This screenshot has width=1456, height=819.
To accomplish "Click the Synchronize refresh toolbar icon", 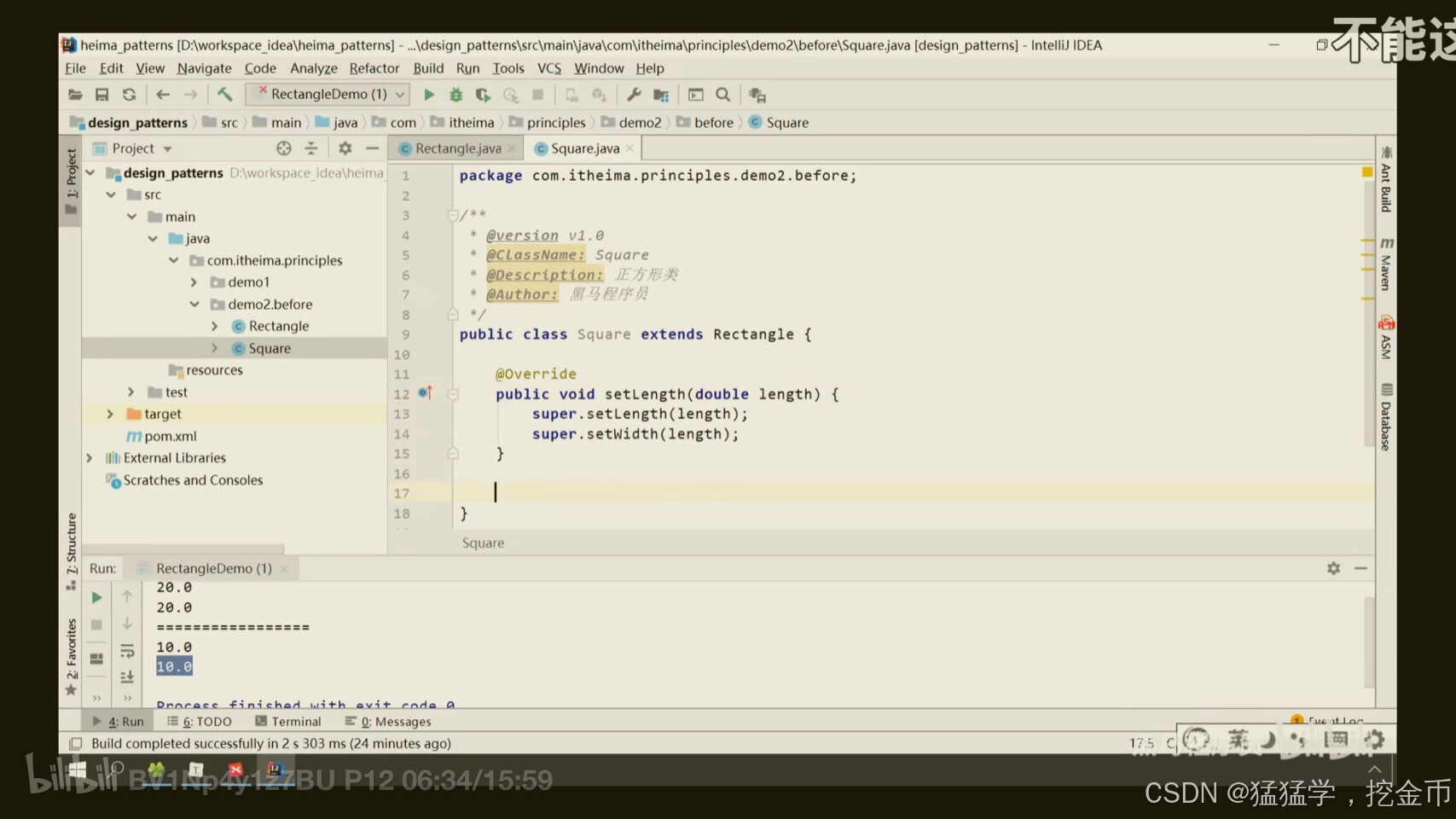I will [129, 95].
